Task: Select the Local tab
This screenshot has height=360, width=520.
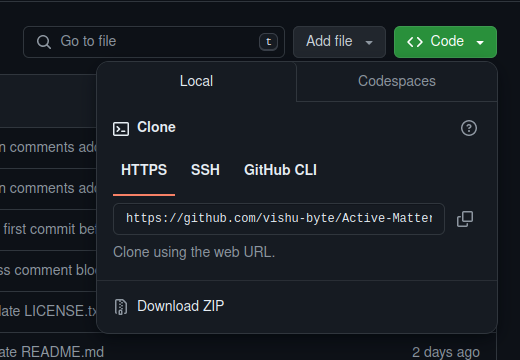Action: 196,81
